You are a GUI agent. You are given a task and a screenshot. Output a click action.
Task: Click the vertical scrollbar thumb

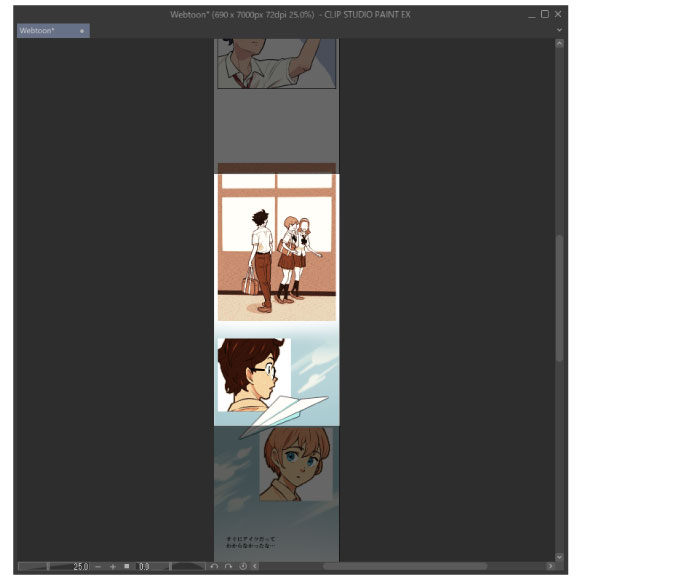pyautogui.click(x=560, y=298)
